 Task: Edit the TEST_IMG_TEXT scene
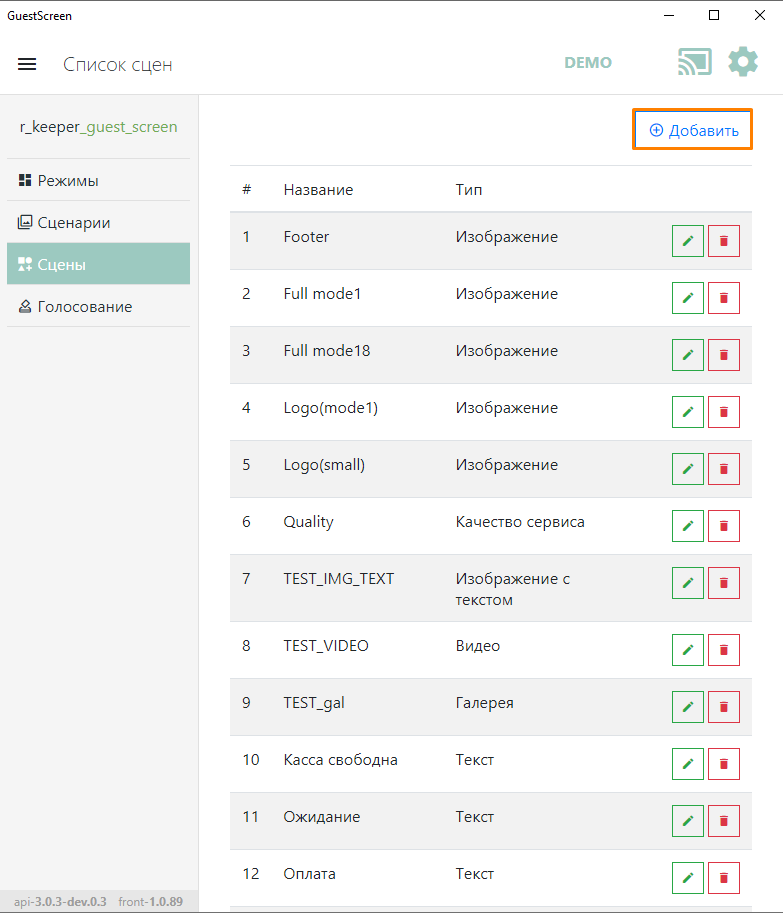[687, 583]
